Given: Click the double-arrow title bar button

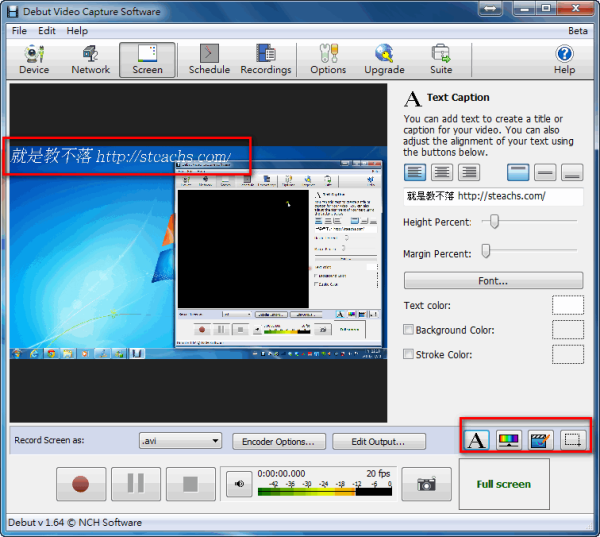Looking at the screenshot, I should [490, 8].
